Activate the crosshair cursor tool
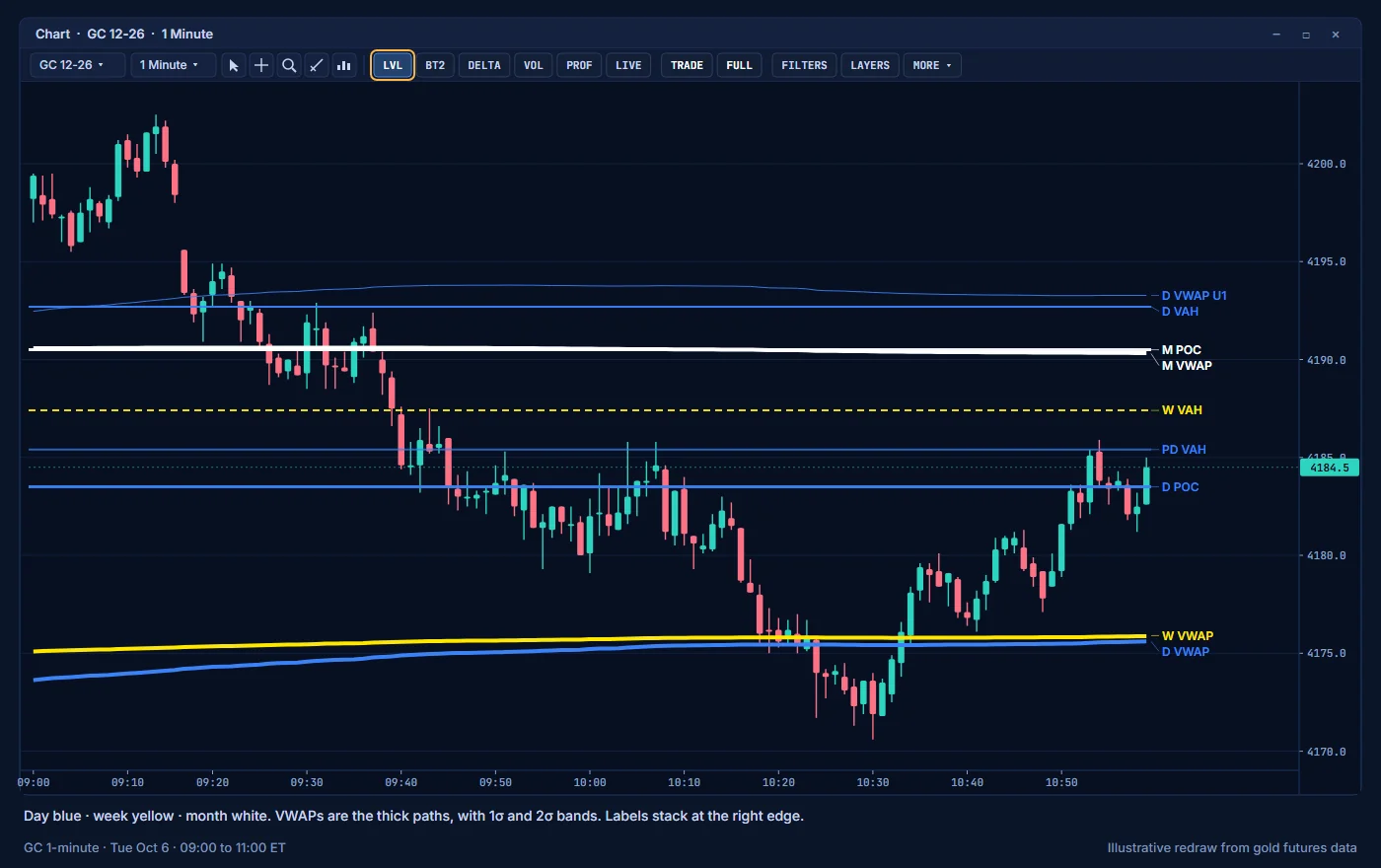 pyautogui.click(x=261, y=65)
